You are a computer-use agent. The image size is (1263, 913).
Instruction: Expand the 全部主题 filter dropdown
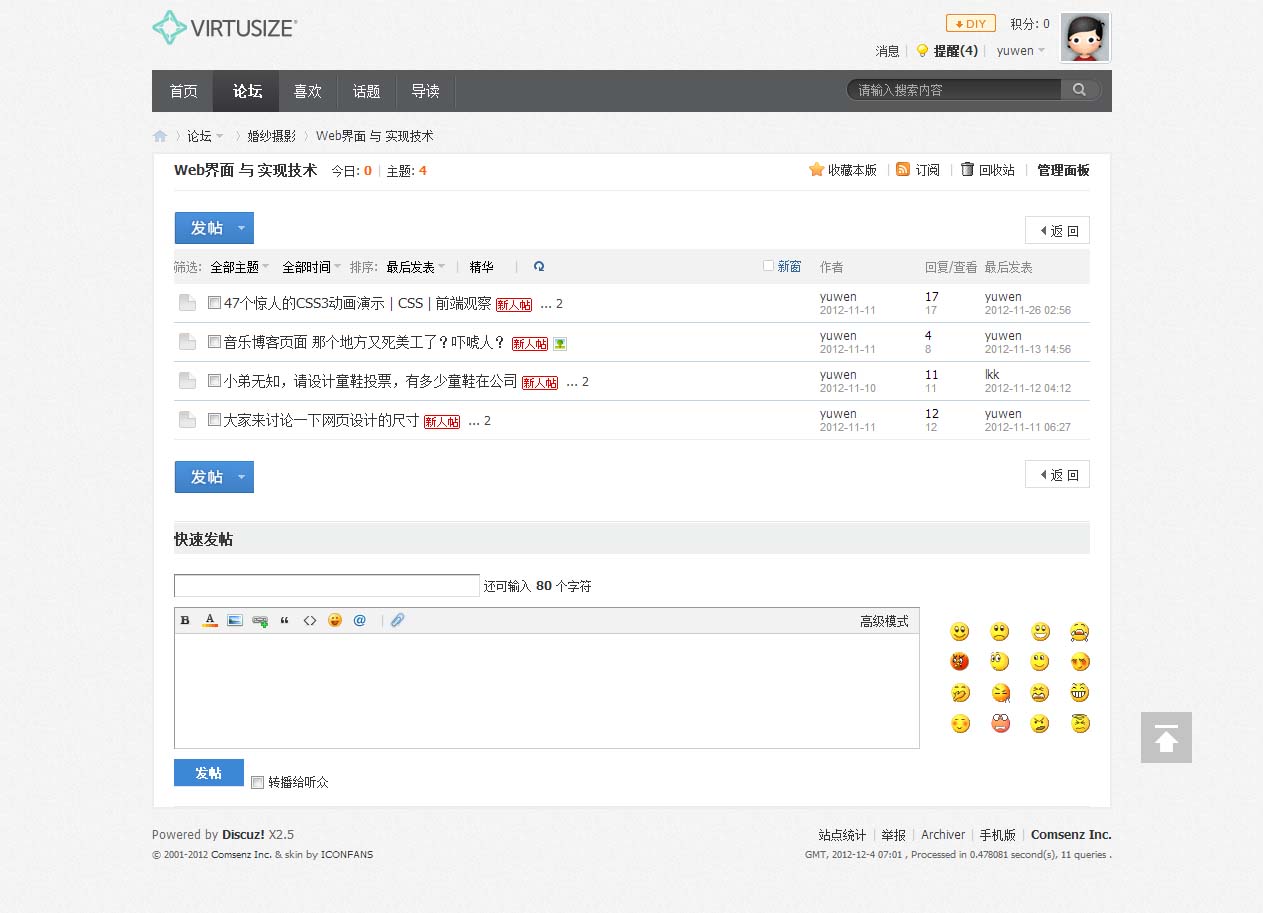[239, 267]
